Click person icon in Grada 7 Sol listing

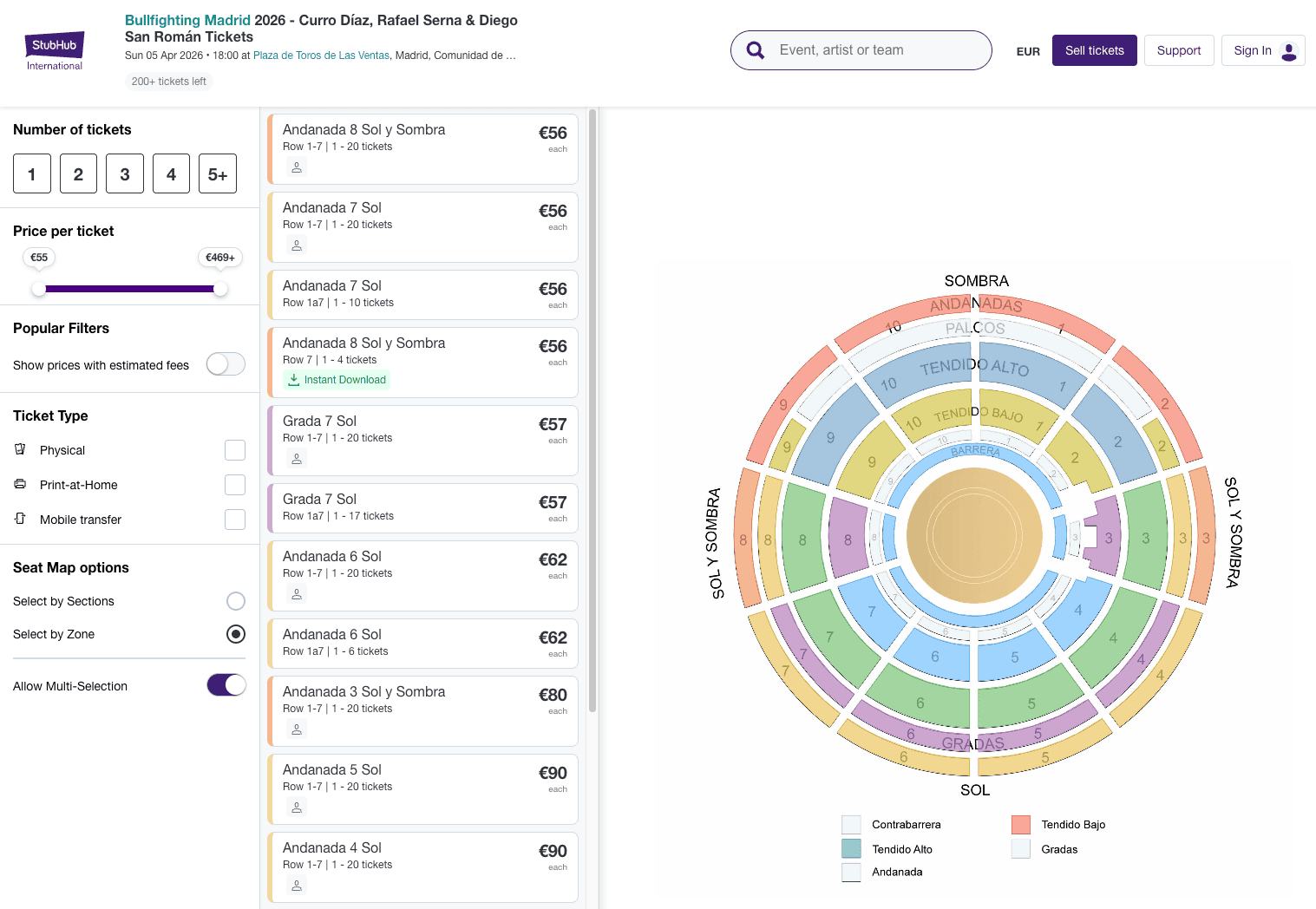click(297, 459)
